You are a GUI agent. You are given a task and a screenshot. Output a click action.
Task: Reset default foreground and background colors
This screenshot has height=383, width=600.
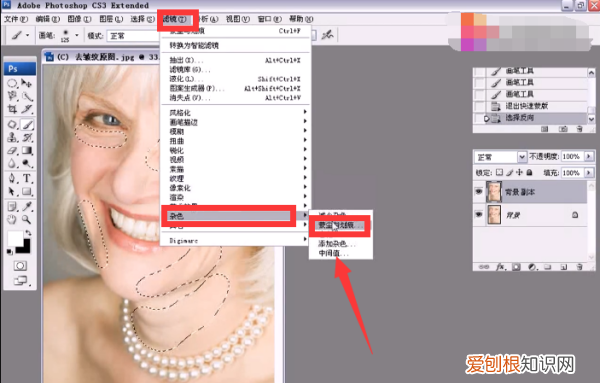10,252
